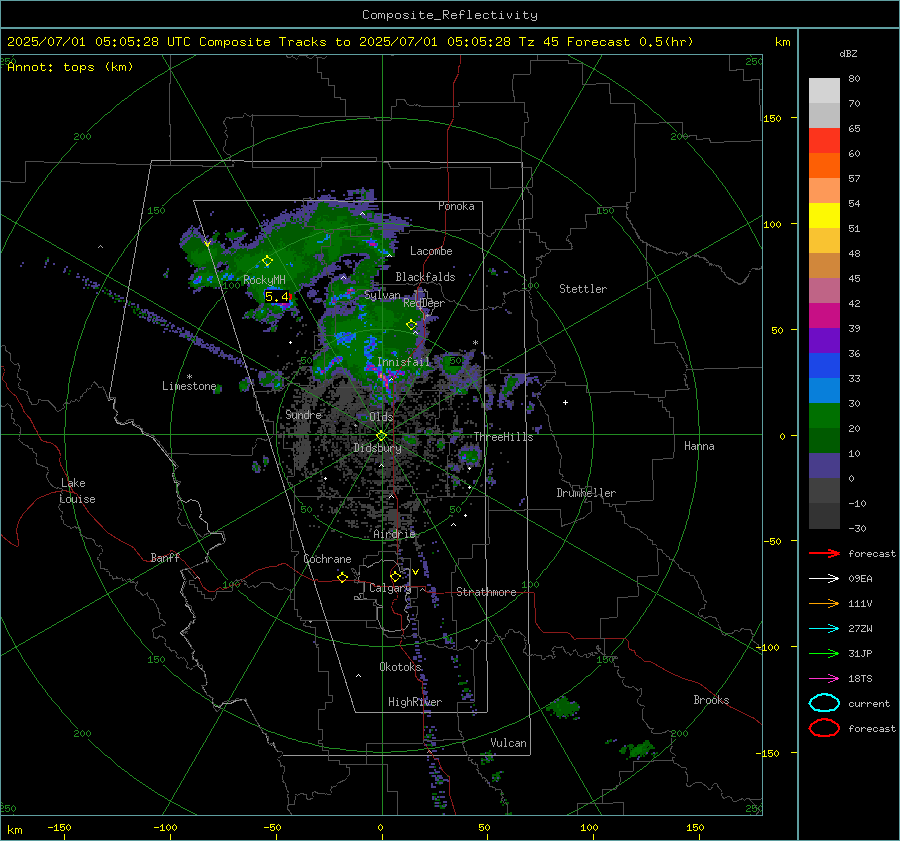Pick the indigo 10 dBZ color swatch

tap(824, 465)
